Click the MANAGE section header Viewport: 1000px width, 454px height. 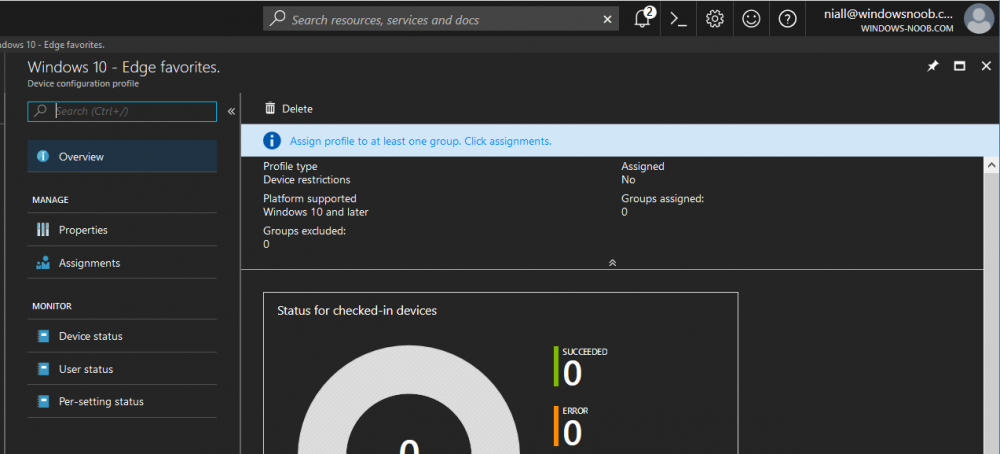50,200
